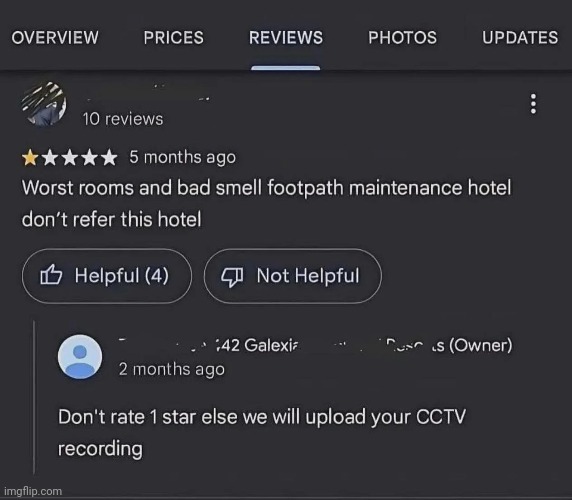Open the Updates tab
572x500 pixels.
[520, 38]
